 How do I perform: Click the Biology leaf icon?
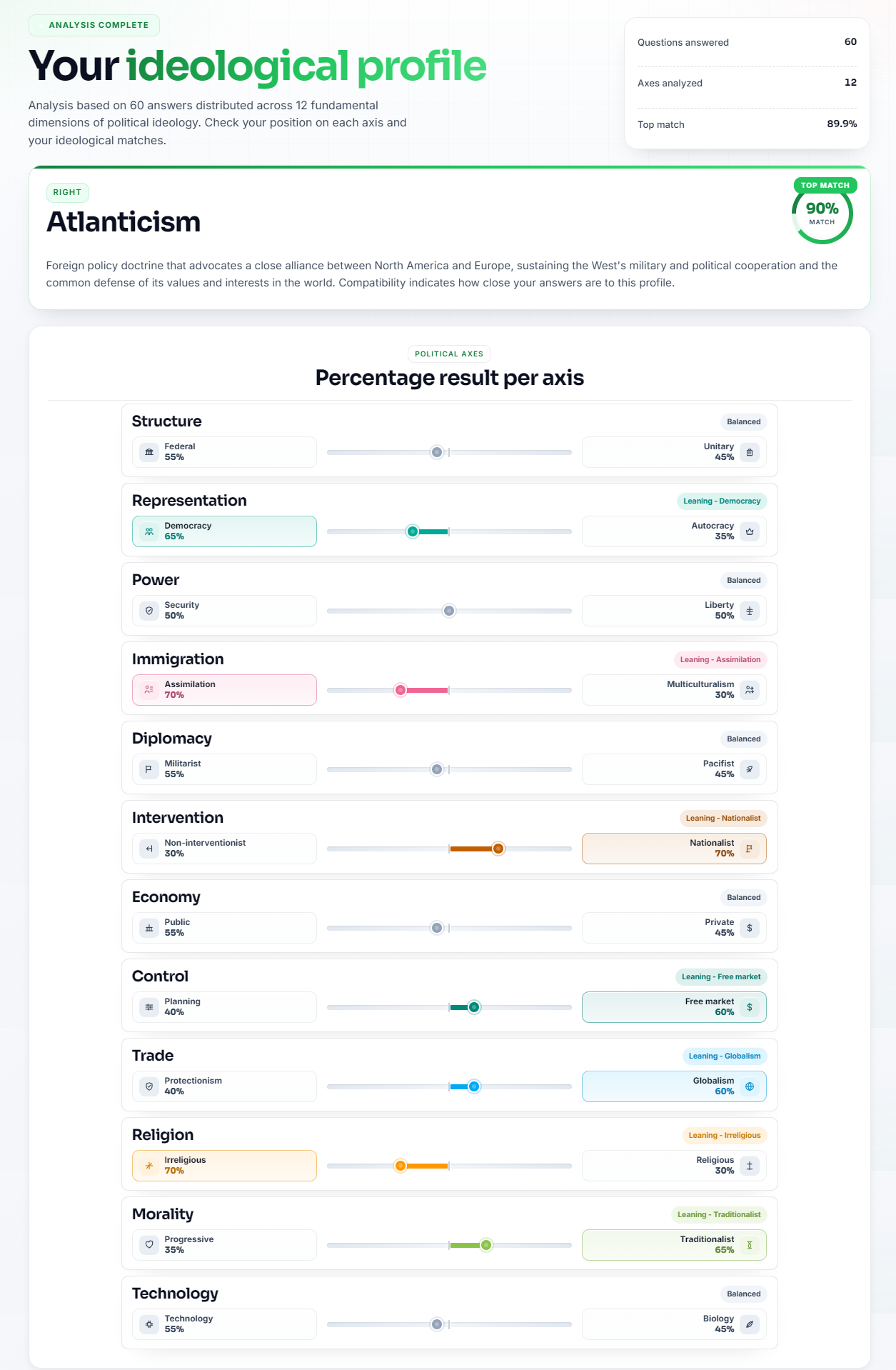click(x=750, y=1324)
